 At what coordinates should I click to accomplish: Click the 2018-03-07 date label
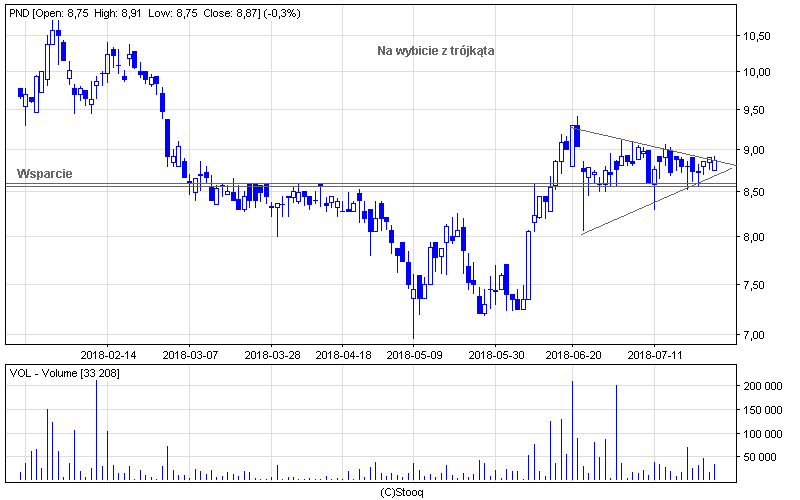pos(190,355)
